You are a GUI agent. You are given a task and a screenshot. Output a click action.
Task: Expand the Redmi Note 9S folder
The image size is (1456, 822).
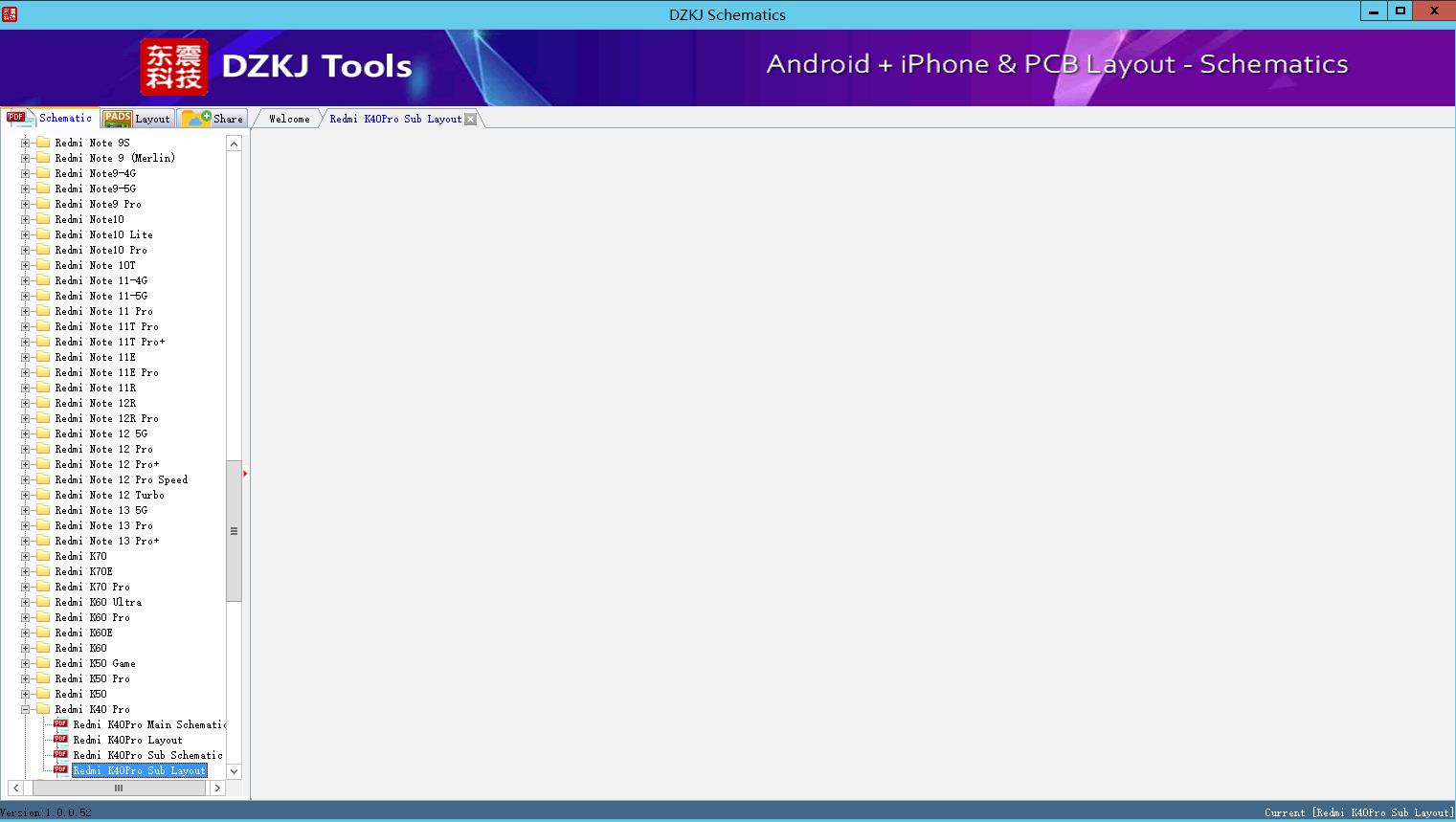click(26, 143)
